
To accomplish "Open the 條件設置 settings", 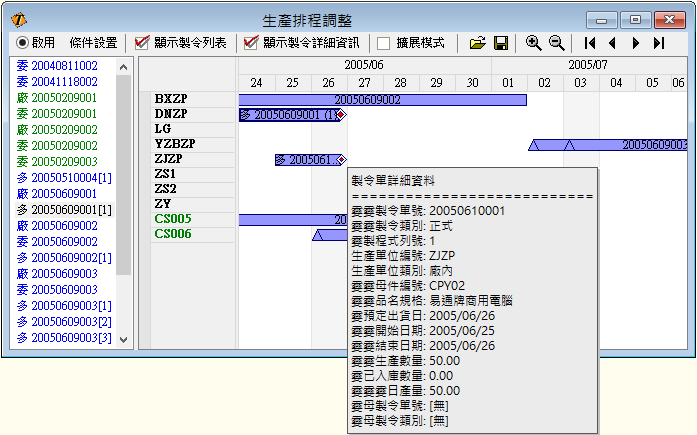I will [93, 43].
